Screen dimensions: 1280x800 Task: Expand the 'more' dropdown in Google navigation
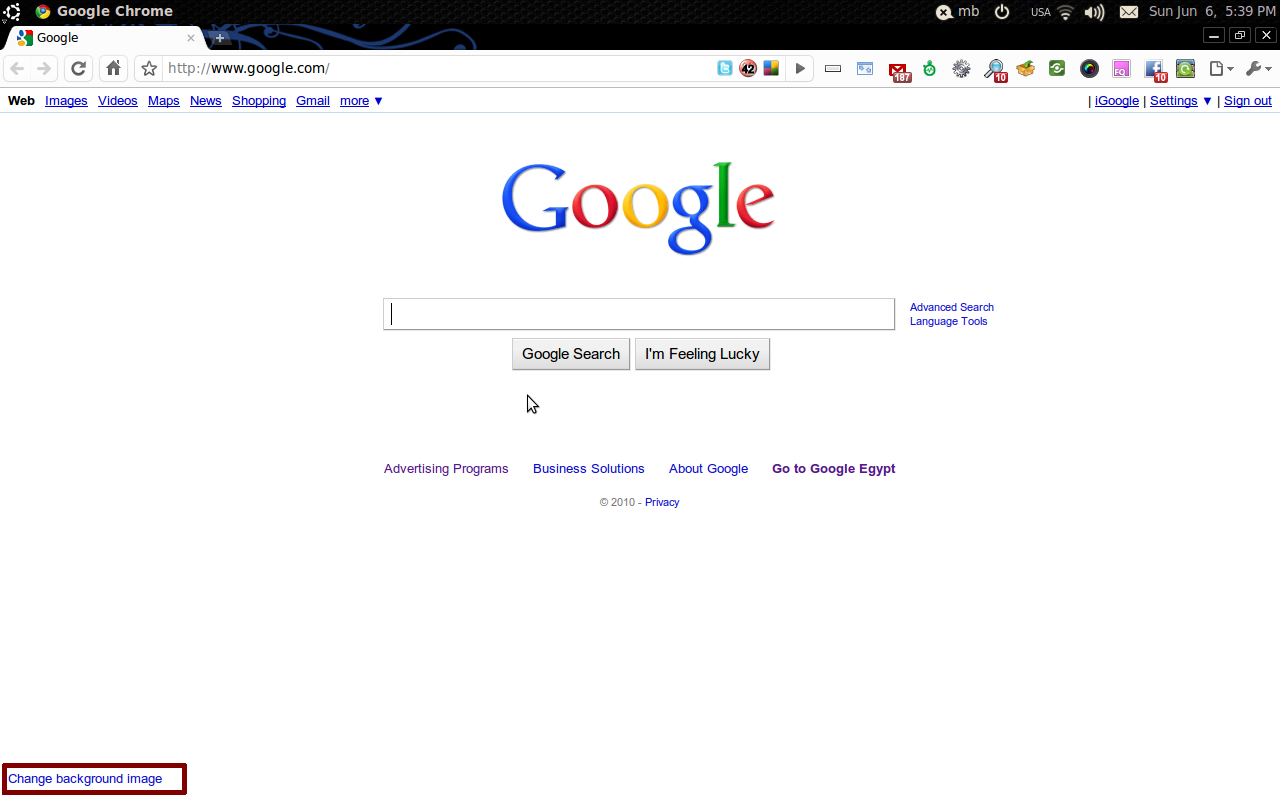[361, 101]
